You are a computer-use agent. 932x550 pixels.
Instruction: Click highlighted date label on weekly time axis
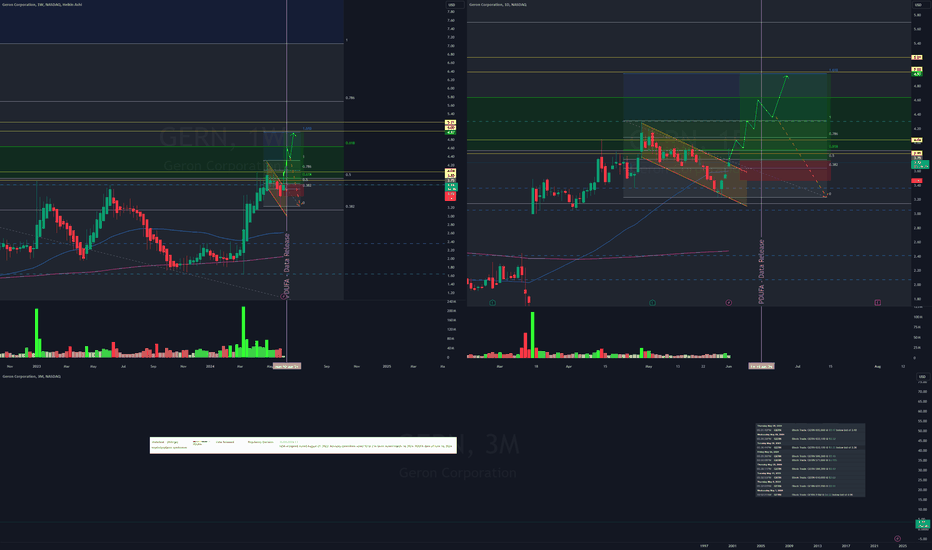pyautogui.click(x=287, y=366)
